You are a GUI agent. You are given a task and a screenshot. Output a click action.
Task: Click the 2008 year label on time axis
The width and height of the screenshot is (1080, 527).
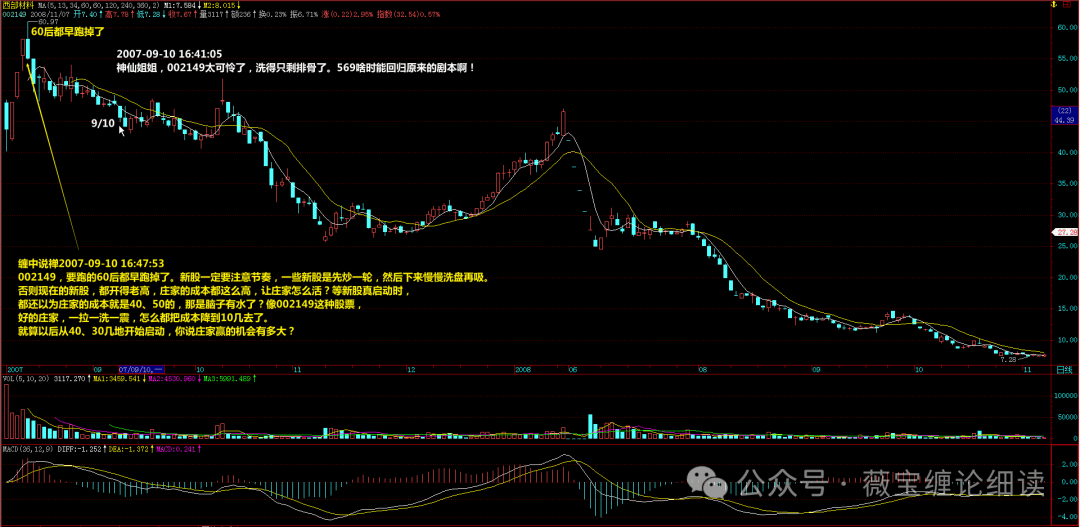point(525,369)
